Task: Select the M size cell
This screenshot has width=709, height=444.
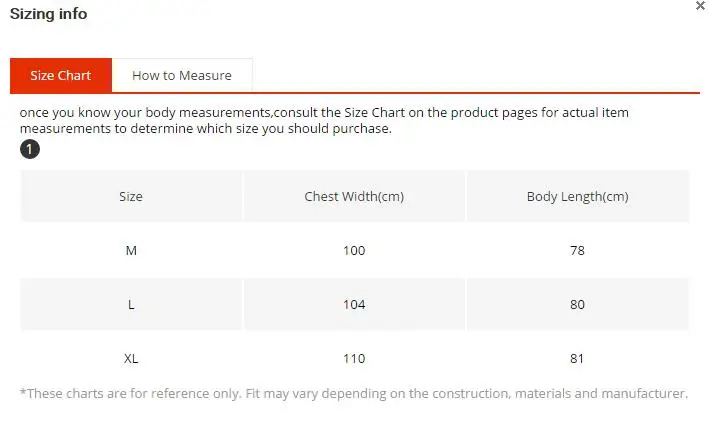Action: pyautogui.click(x=131, y=251)
